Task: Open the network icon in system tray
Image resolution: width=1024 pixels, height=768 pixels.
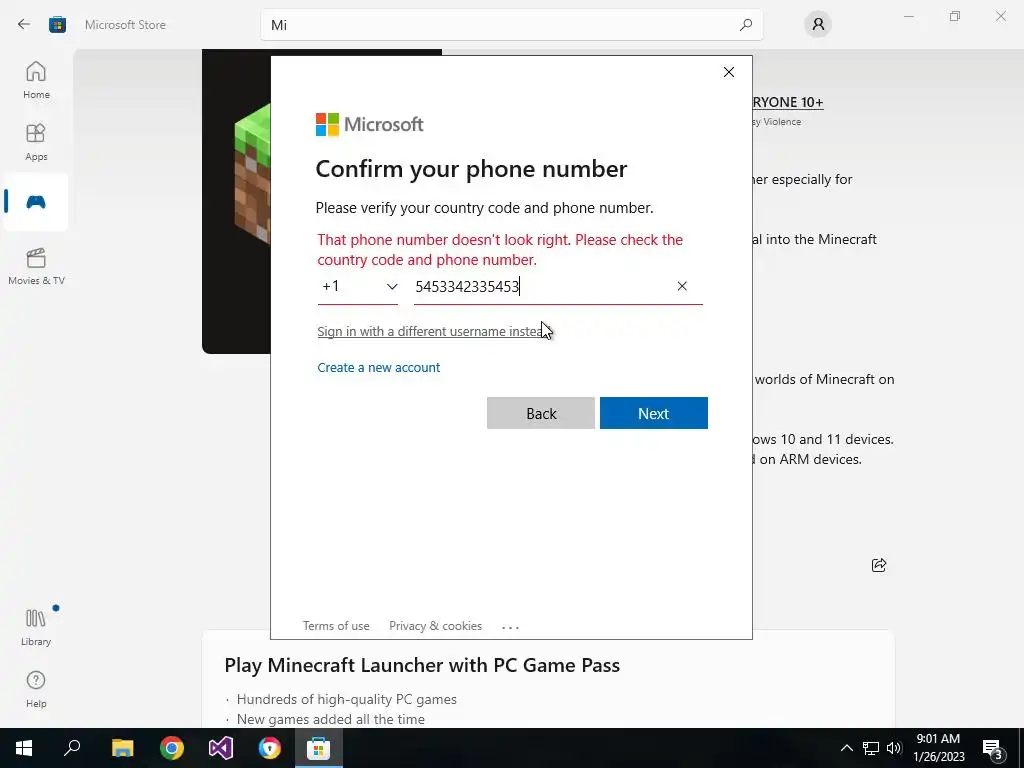Action: tap(871, 748)
